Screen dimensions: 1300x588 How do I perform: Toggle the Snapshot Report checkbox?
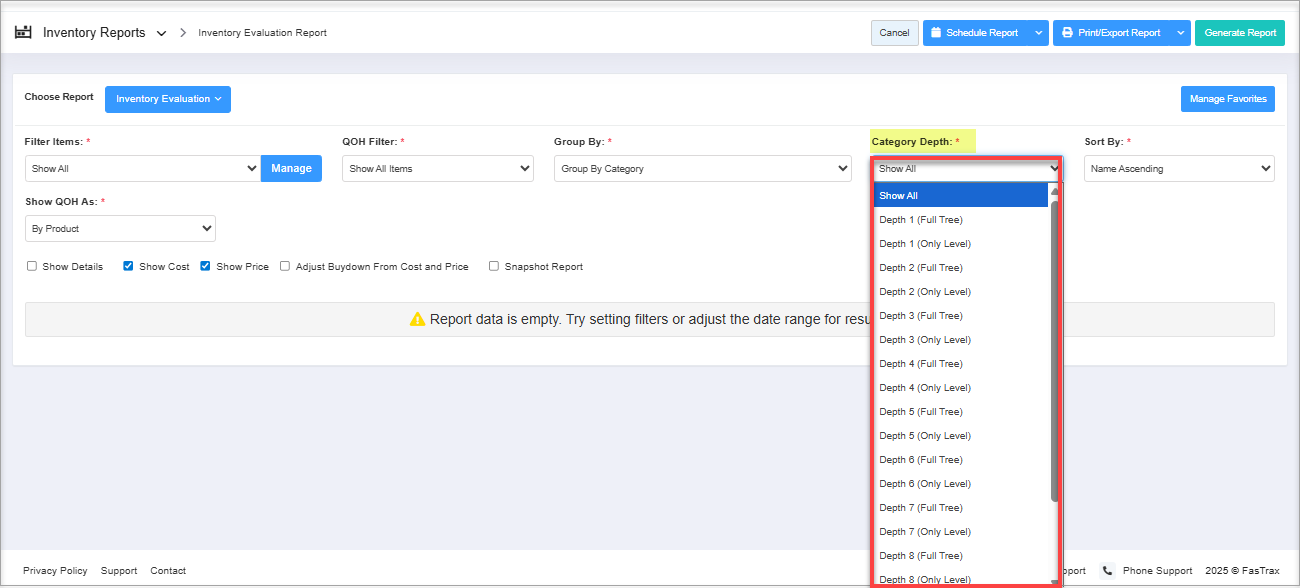pos(494,267)
